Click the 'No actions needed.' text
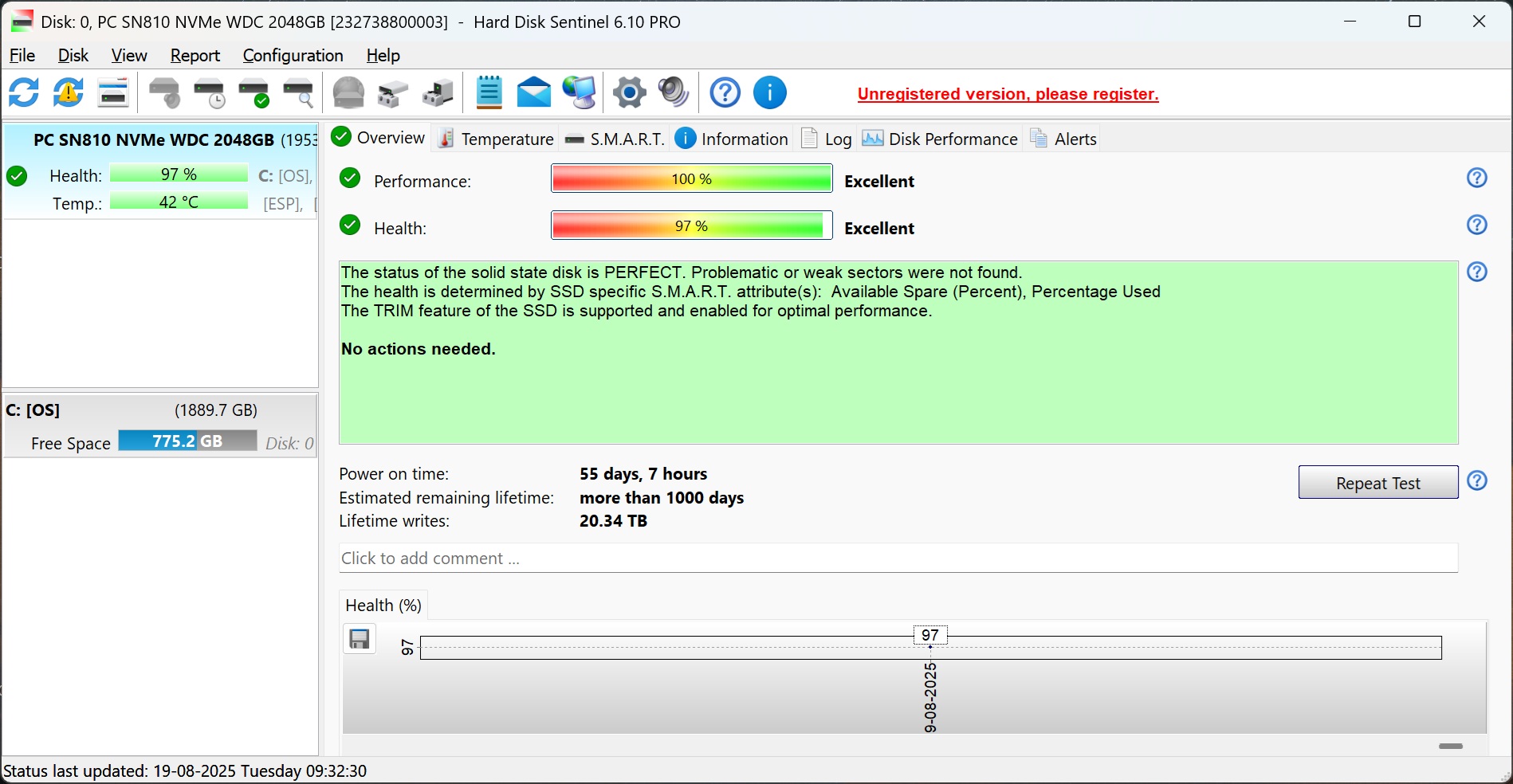Screen dimensions: 1513x784 [x=419, y=349]
